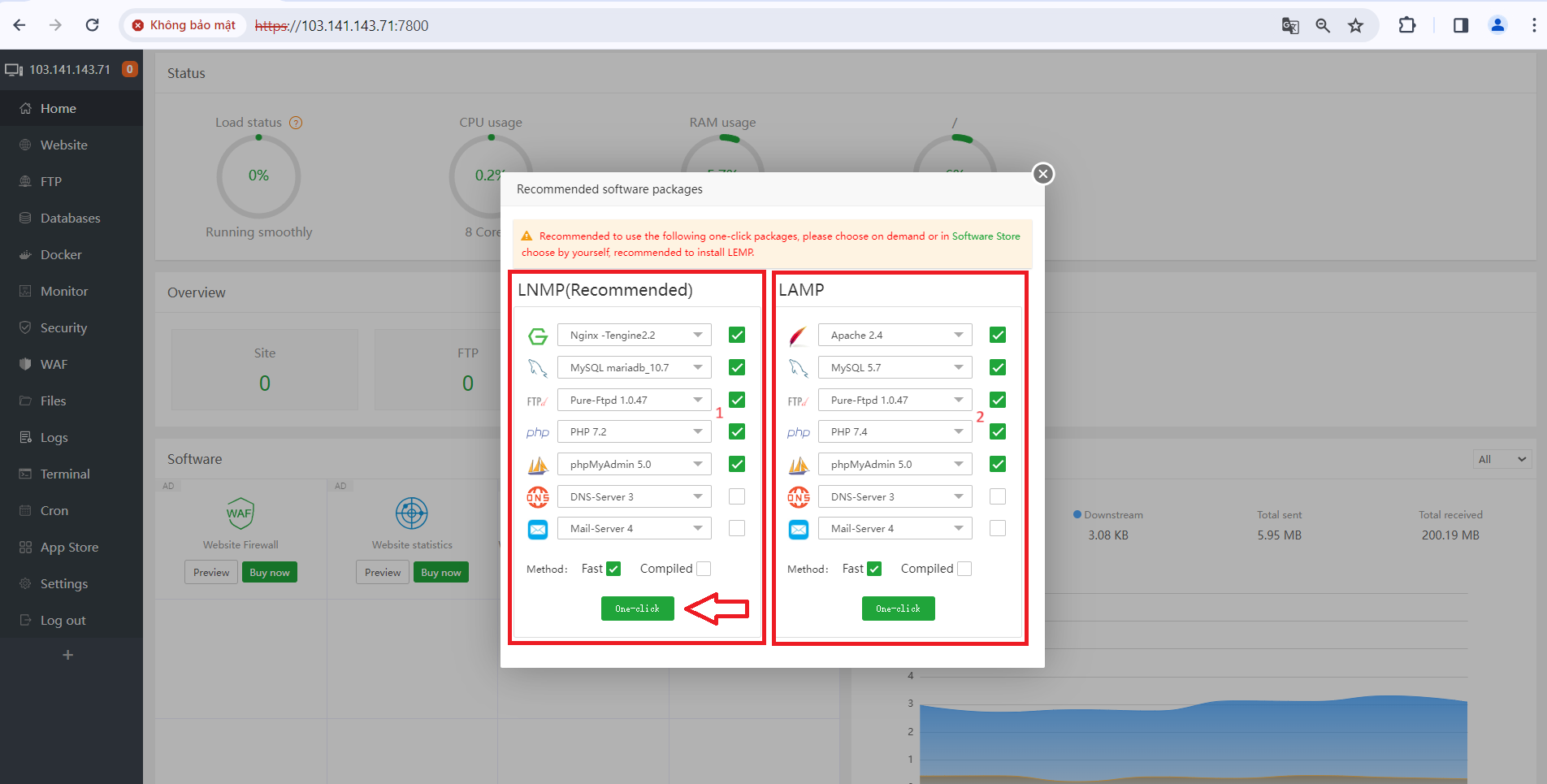Open the PHP 7.2 version dropdown
The width and height of the screenshot is (1547, 784).
tap(634, 432)
